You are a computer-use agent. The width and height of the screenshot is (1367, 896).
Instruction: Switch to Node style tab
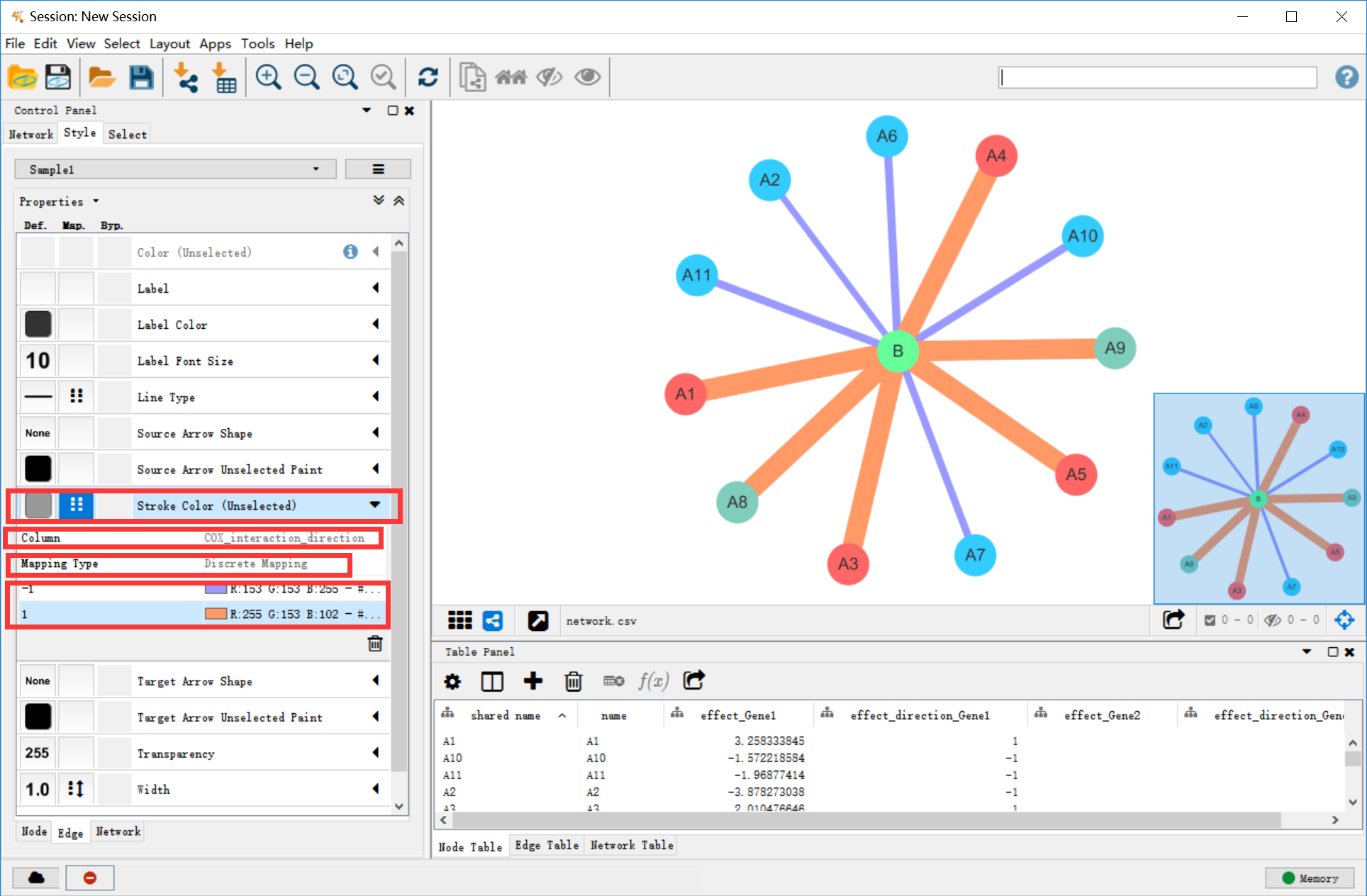point(34,831)
